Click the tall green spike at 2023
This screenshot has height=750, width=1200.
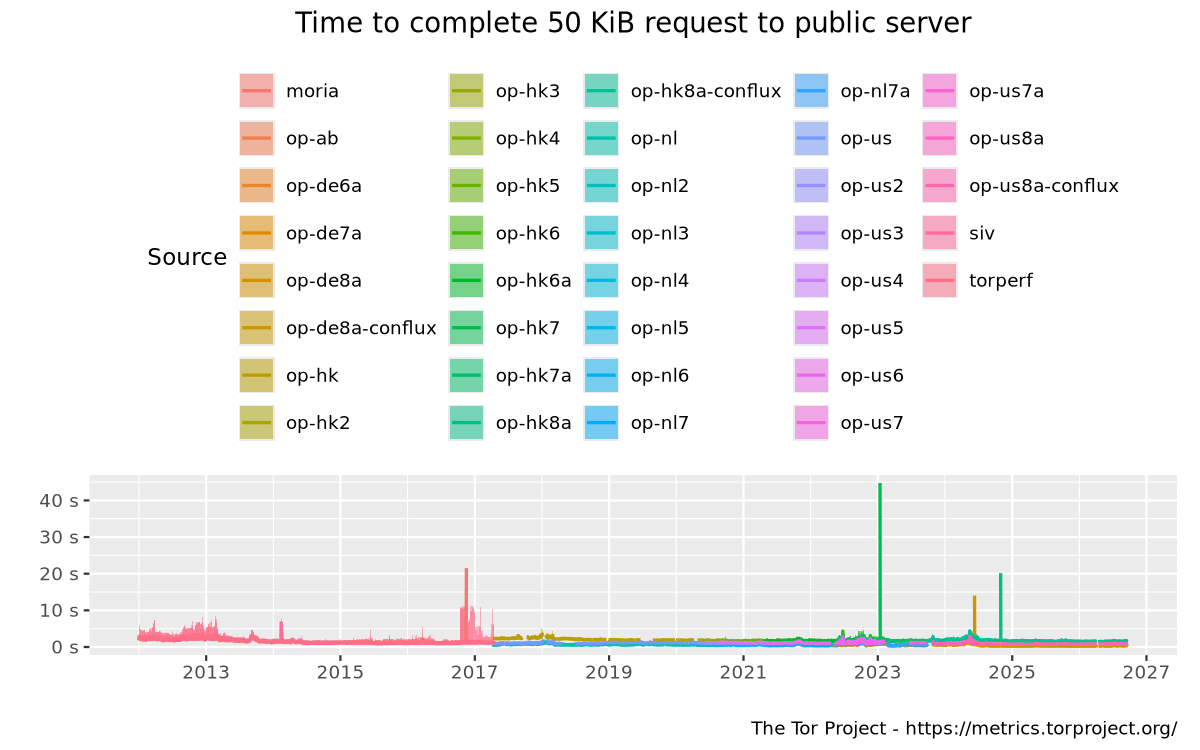pos(880,560)
